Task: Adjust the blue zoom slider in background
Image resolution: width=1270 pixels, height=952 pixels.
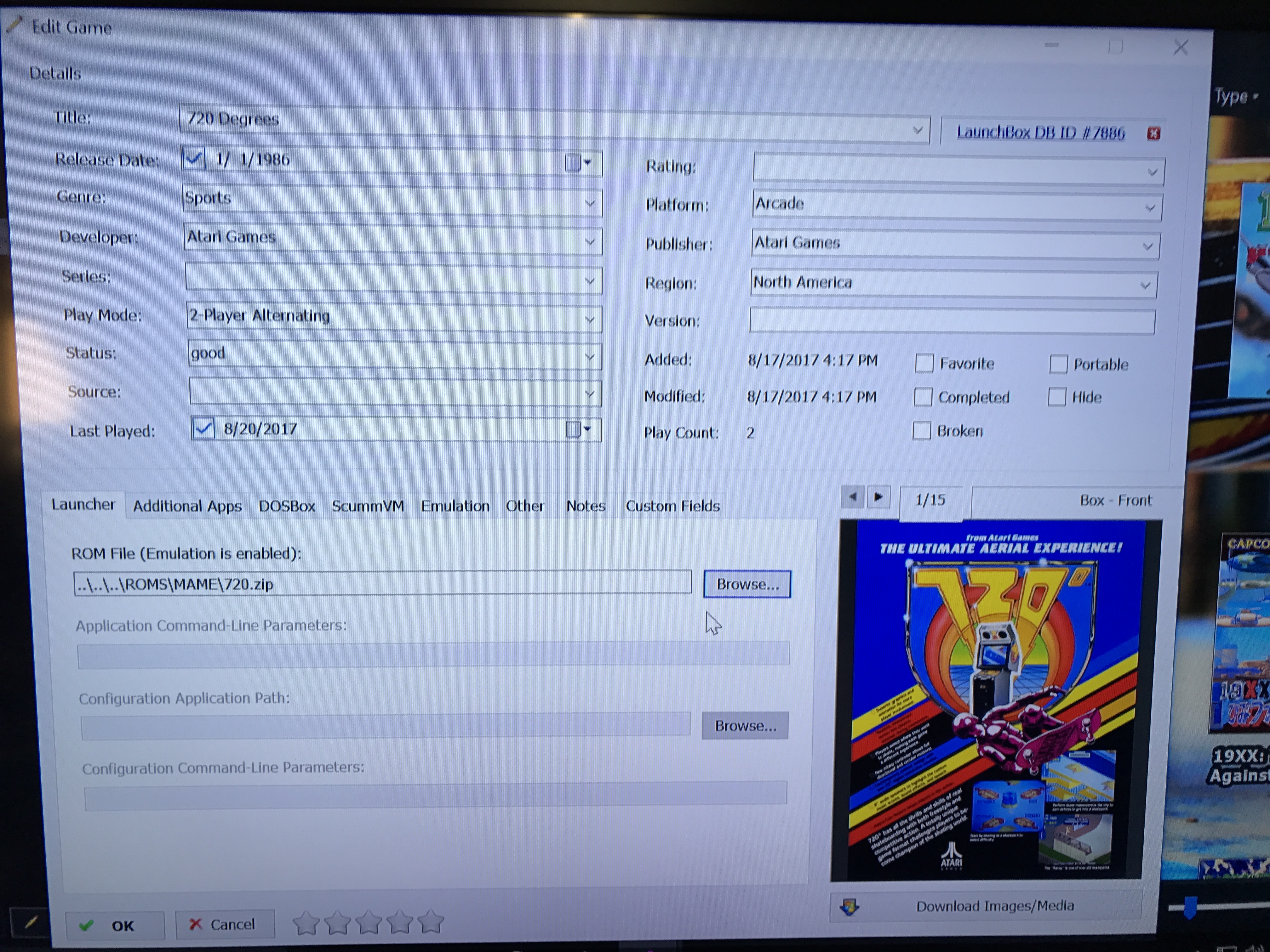Action: [1191, 908]
